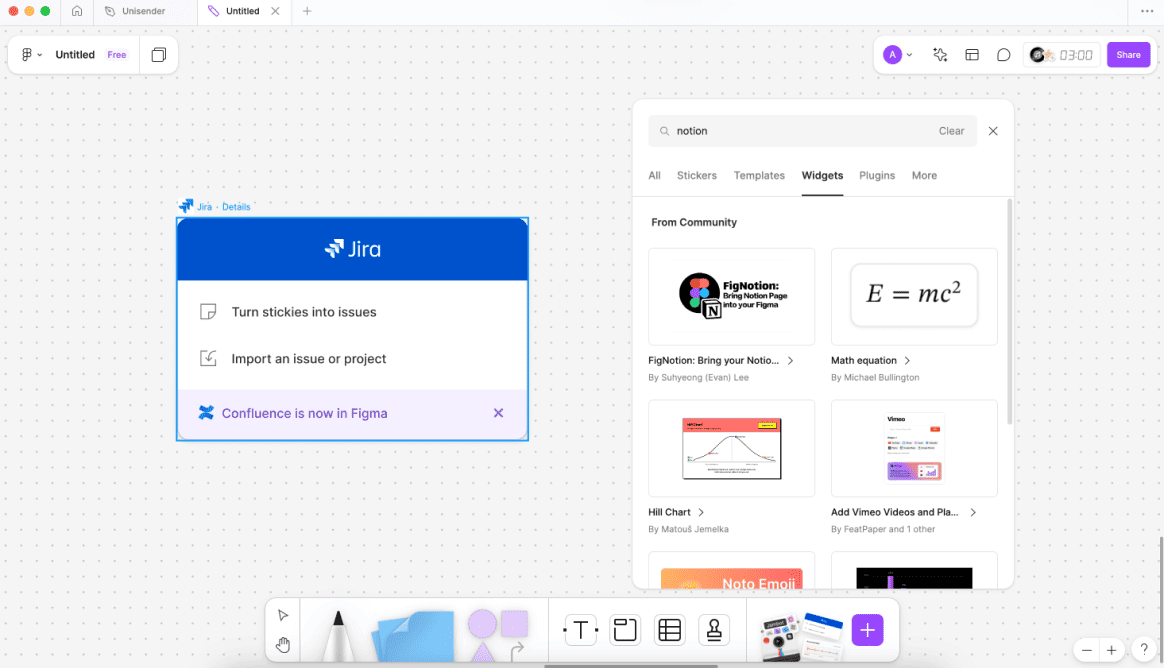Click the Free plan badge
This screenshot has width=1164, height=668.
coord(117,55)
